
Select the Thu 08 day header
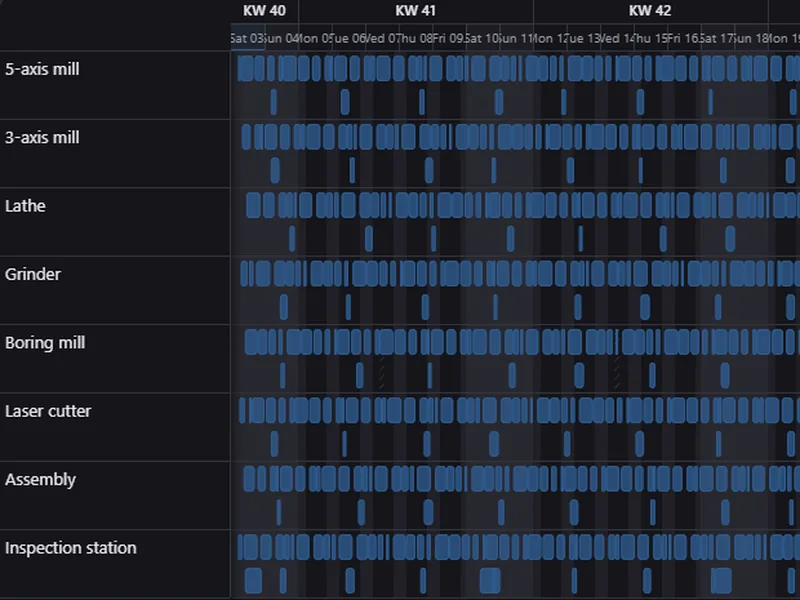416,38
